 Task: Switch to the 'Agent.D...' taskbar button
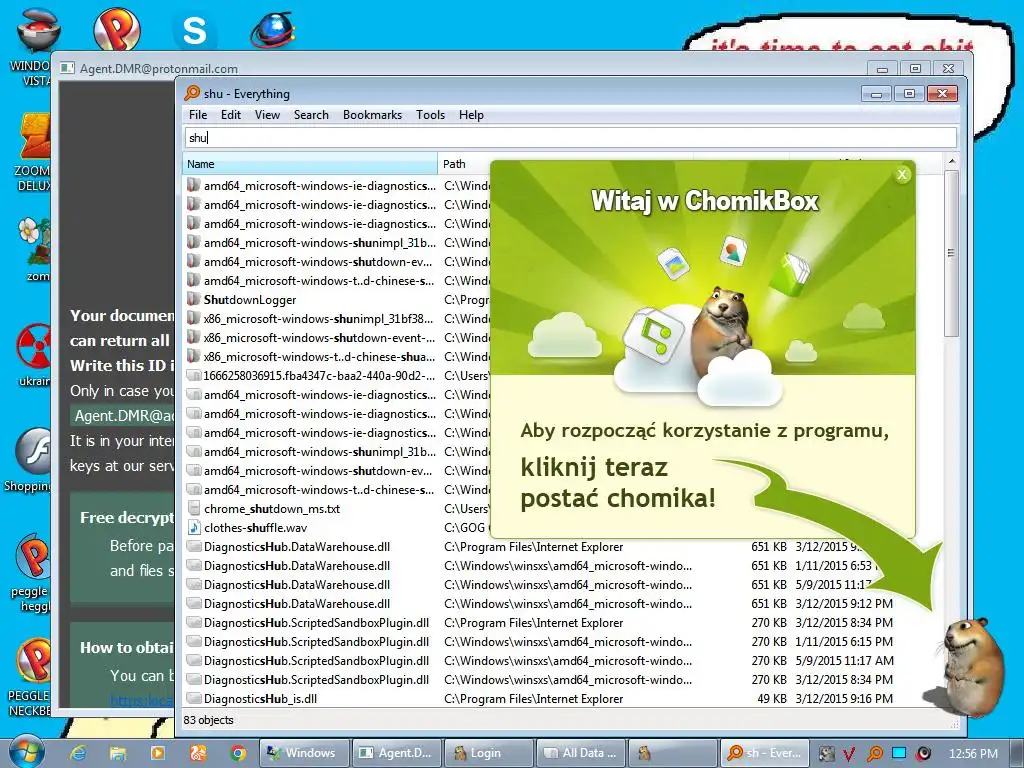point(397,753)
